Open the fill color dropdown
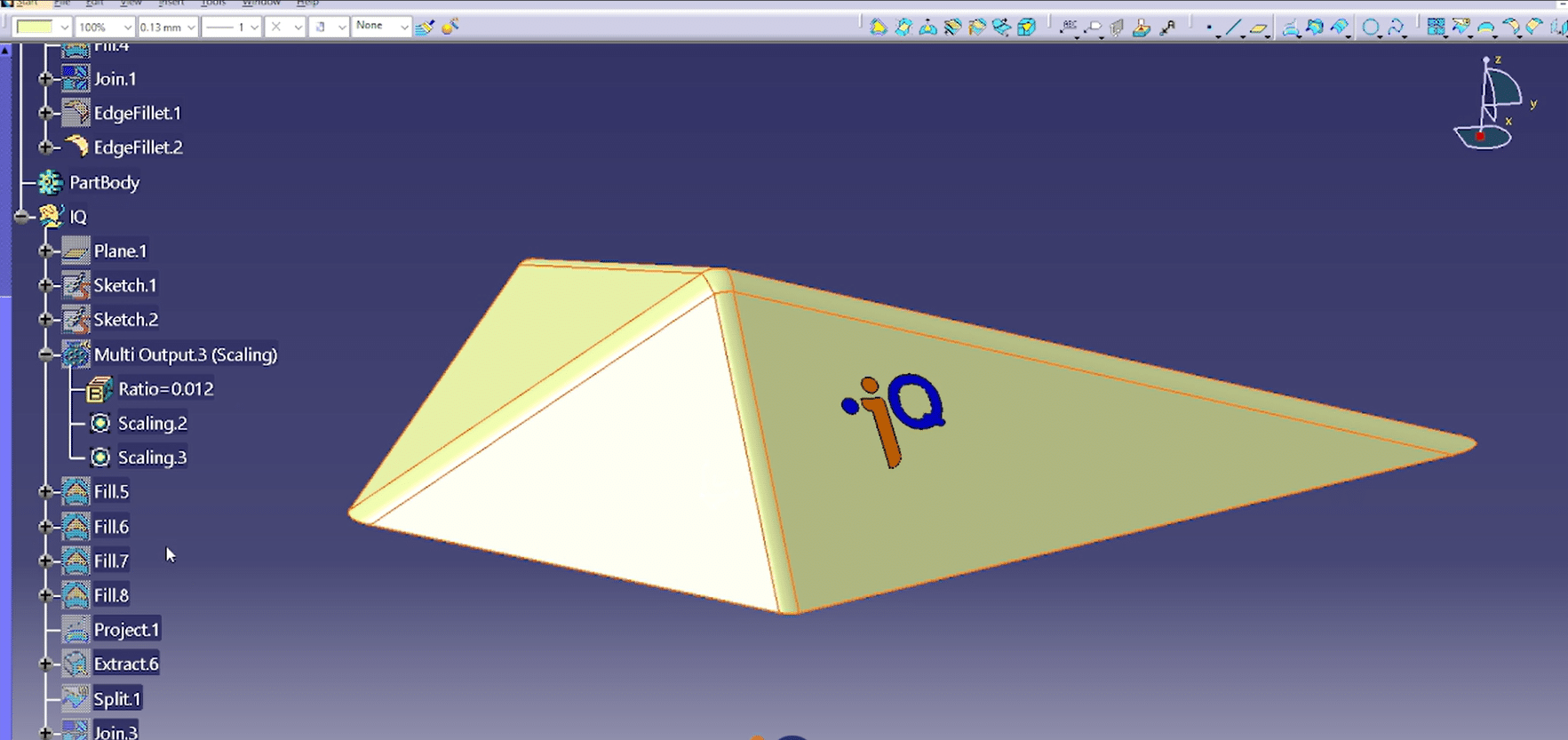The width and height of the screenshot is (1568, 740). coord(64,27)
